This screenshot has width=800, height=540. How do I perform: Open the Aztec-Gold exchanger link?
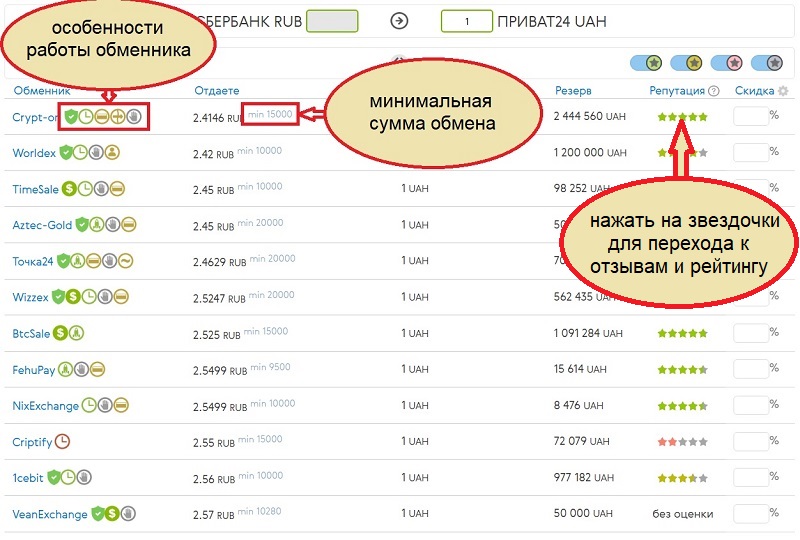[42, 225]
